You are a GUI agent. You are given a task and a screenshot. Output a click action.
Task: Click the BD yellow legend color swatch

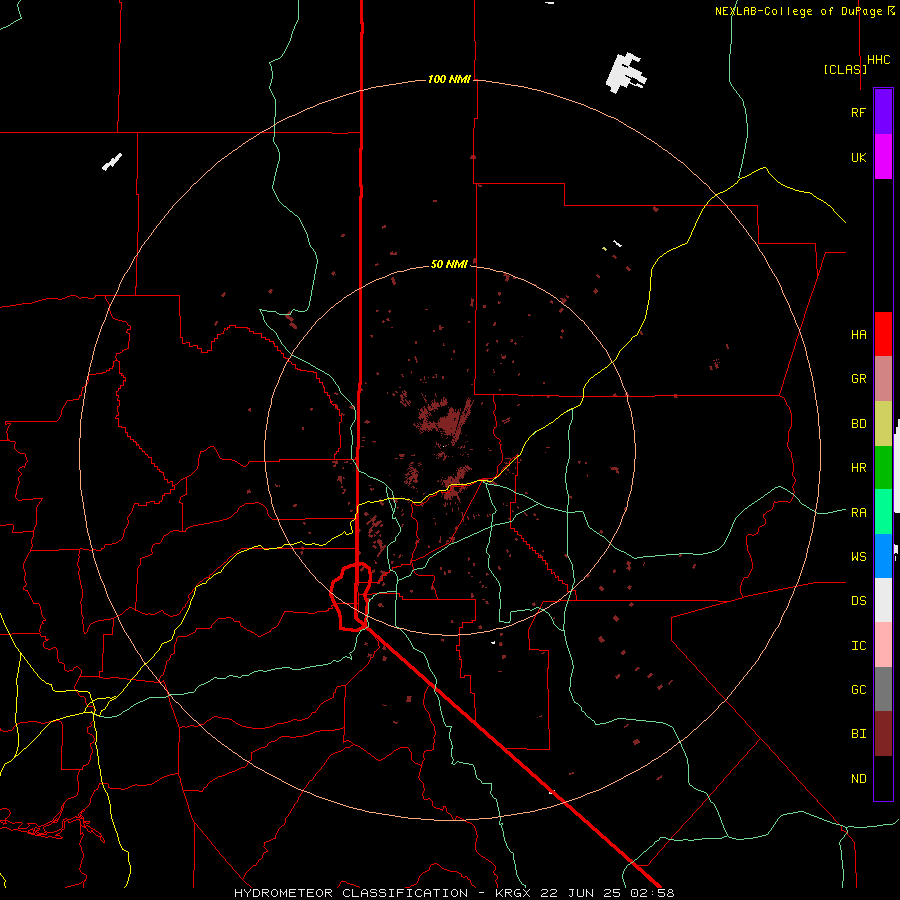click(883, 423)
